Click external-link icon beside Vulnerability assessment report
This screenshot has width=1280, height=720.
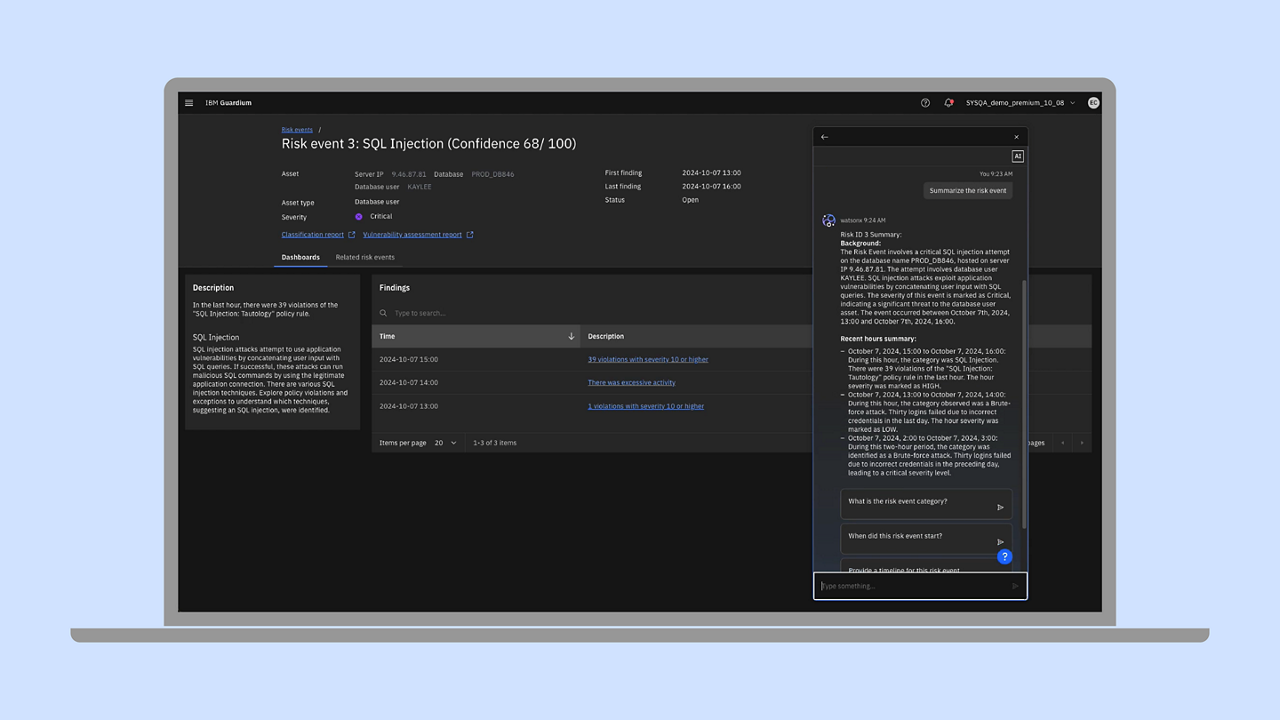click(470, 235)
